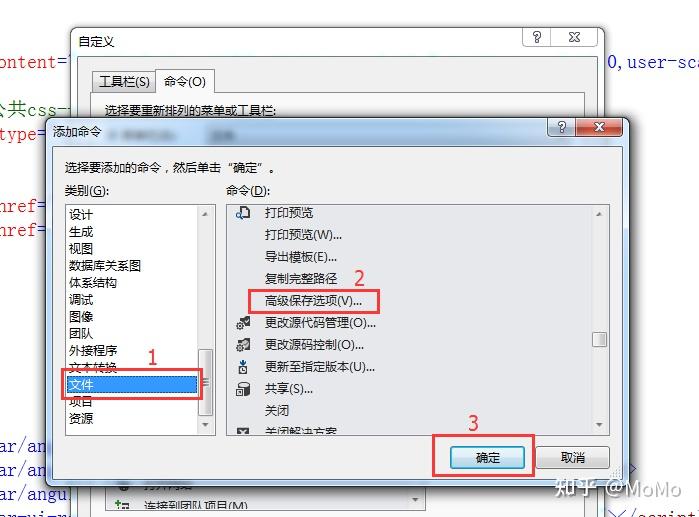Select 复制完整路径 command

pos(301,279)
